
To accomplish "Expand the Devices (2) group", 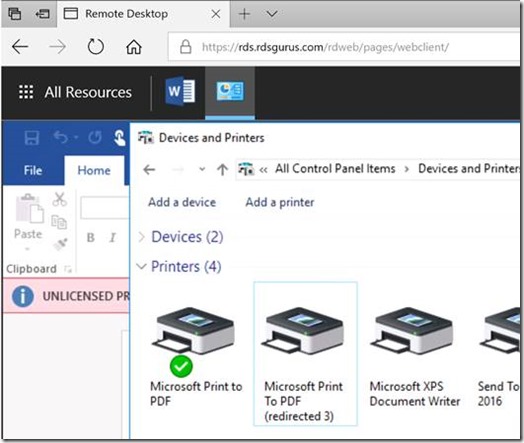I will (142, 237).
